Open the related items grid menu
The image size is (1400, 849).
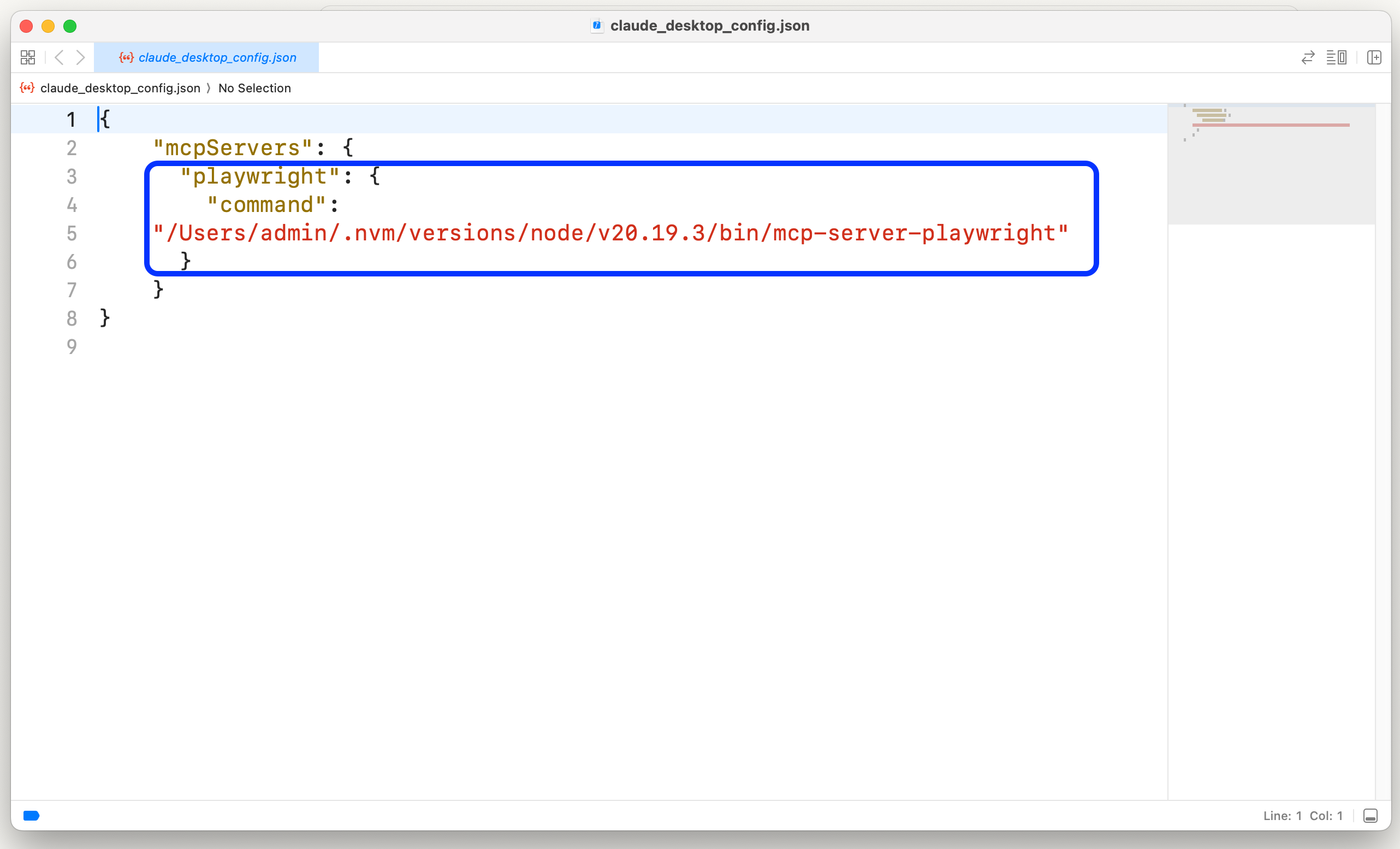tap(27, 57)
